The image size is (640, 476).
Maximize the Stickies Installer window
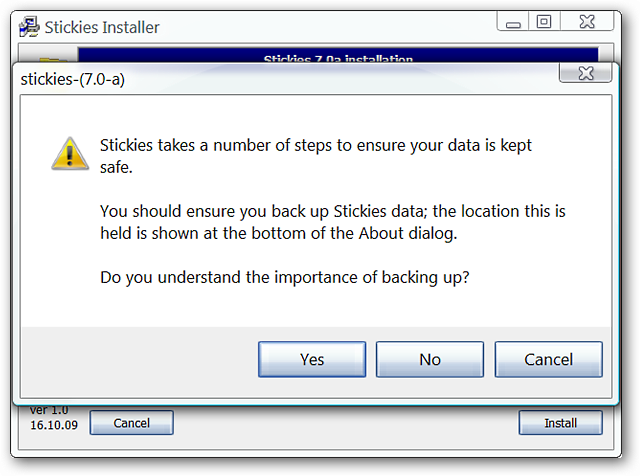click(x=544, y=22)
